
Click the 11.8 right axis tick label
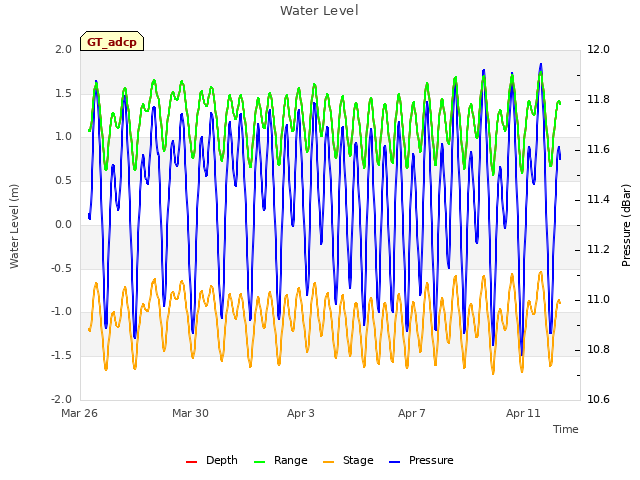pos(598,99)
